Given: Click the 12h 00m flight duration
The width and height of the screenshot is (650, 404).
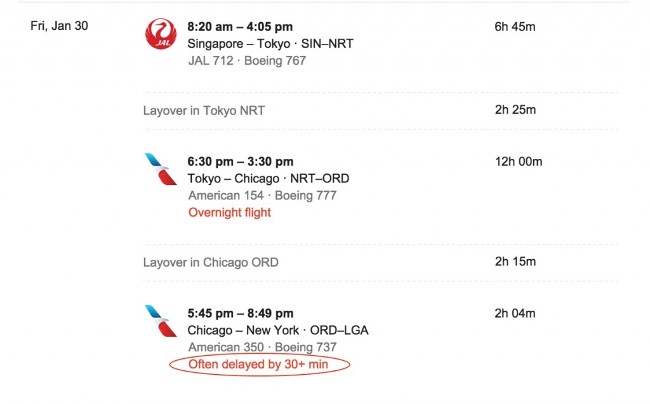Looking at the screenshot, I should pyautogui.click(x=518, y=162).
